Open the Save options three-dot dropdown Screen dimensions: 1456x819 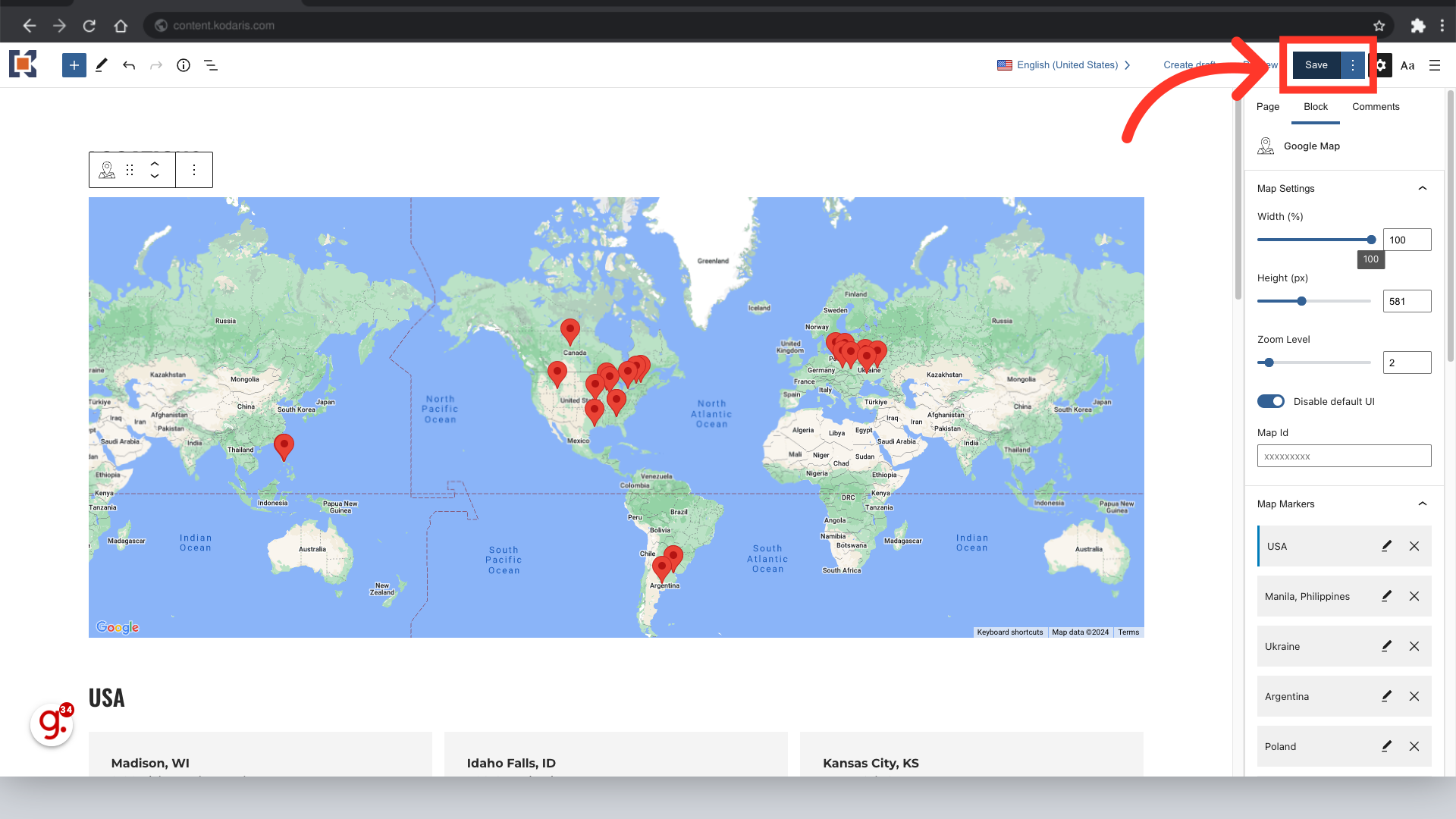(1353, 65)
